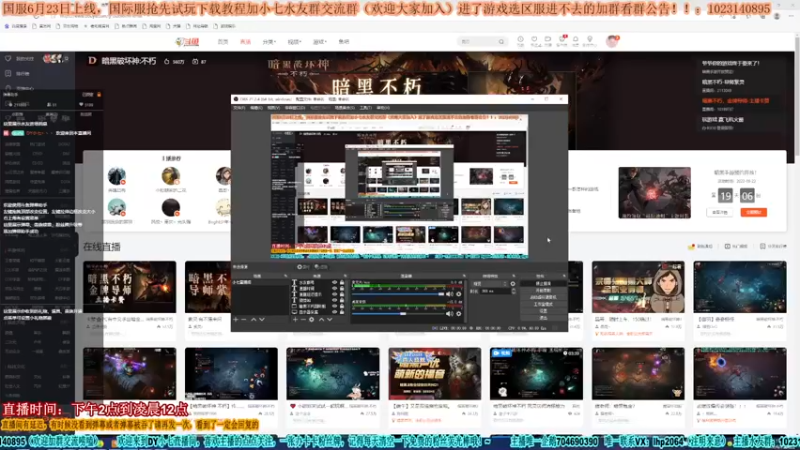Open OBS 帮助 Help menu
This screenshot has height=450, width=800.
[x=383, y=108]
